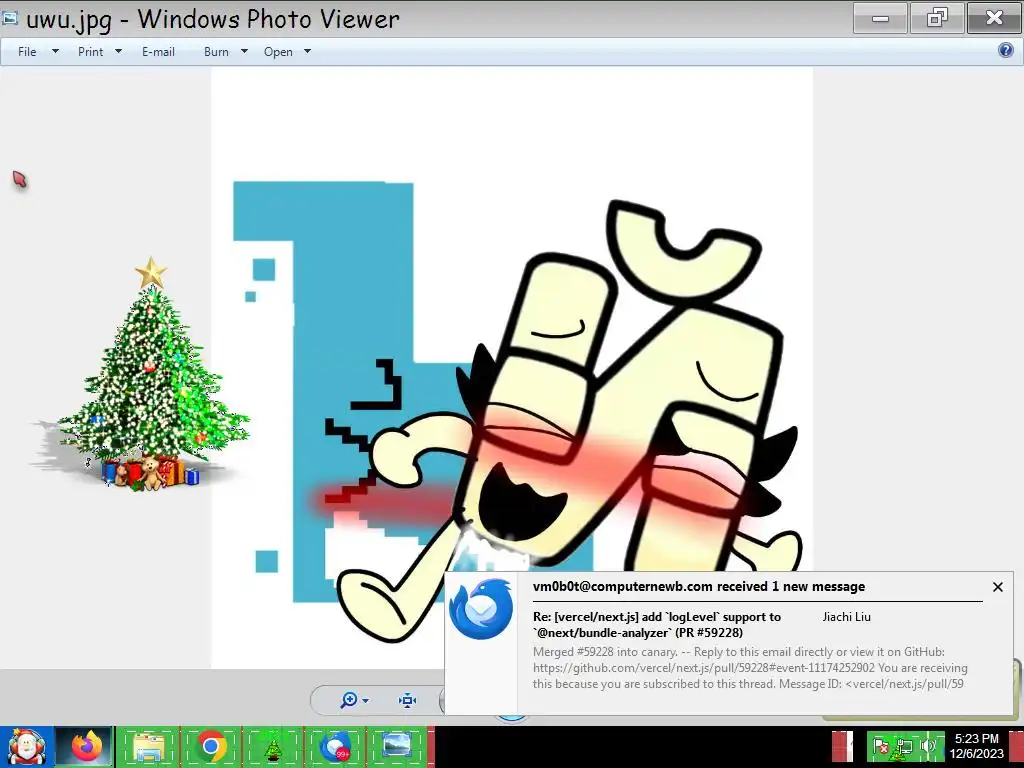This screenshot has width=1024, height=768.
Task: Open the Action Center flag tray icon
Action: [x=881, y=746]
